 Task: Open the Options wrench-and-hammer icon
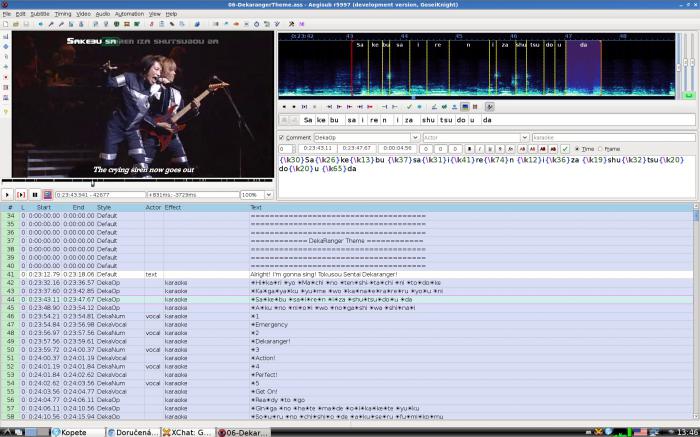click(x=292, y=24)
